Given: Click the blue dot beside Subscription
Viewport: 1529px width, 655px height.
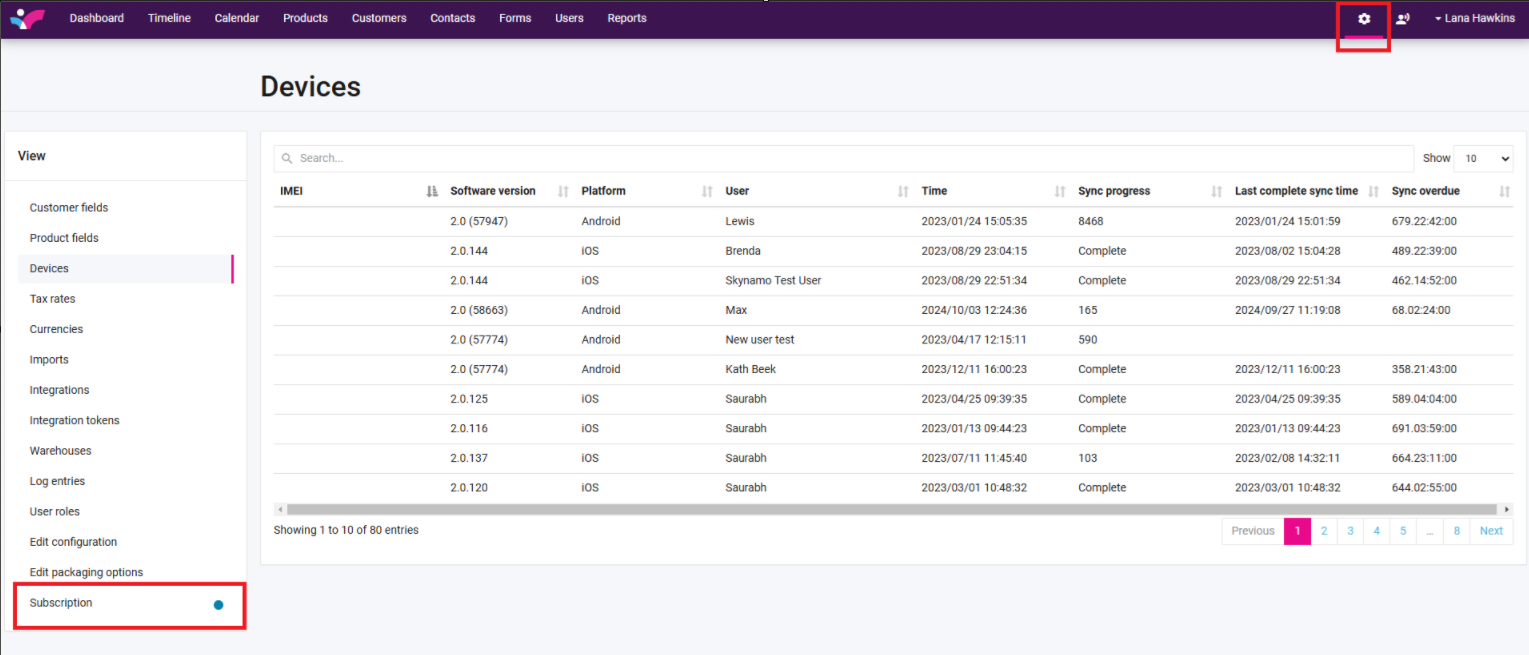Looking at the screenshot, I should [218, 604].
